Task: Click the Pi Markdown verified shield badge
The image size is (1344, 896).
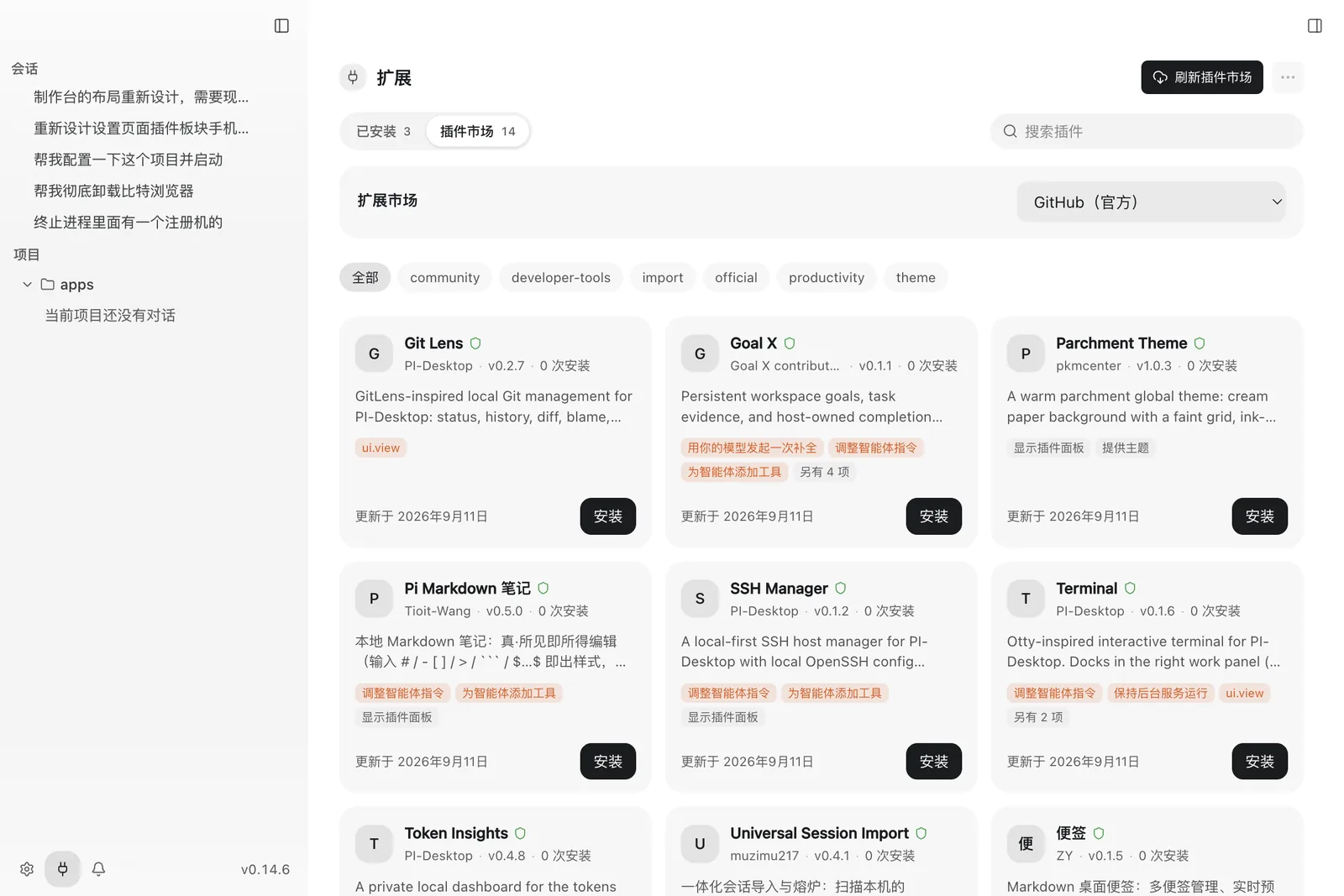Action: click(543, 589)
